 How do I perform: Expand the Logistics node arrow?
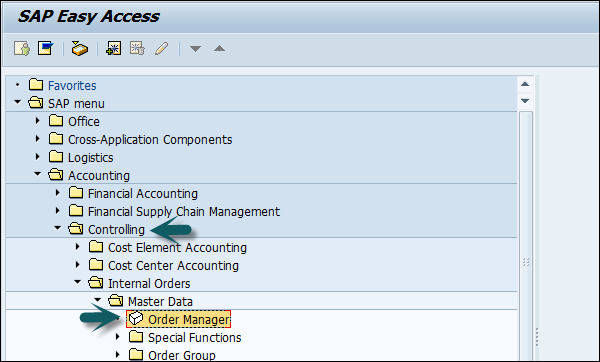(38, 156)
